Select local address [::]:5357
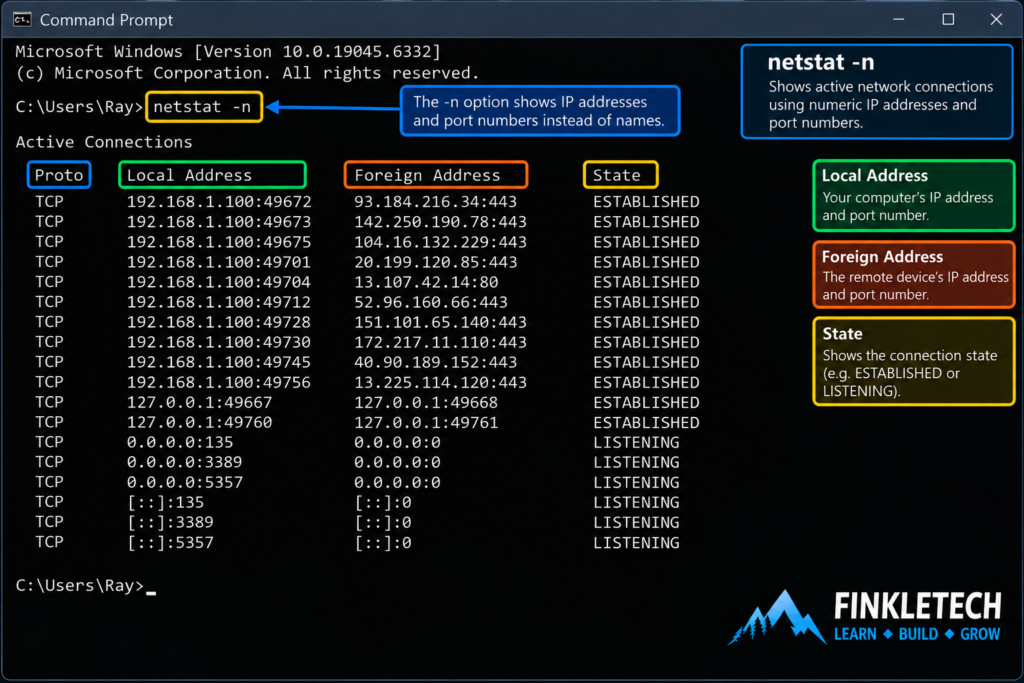 [x=170, y=543]
